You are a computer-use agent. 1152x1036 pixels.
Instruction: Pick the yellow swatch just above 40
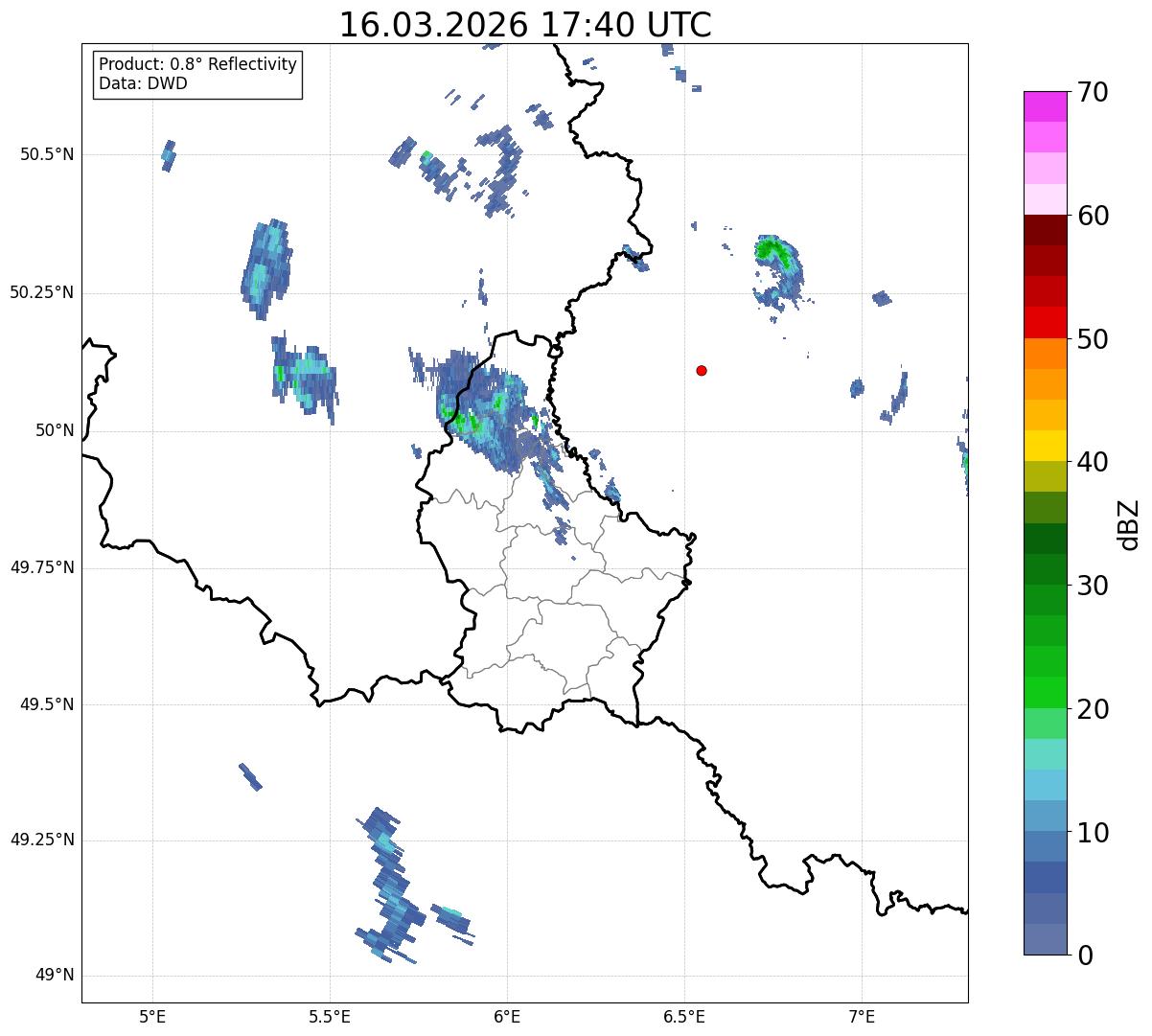[x=1045, y=446]
